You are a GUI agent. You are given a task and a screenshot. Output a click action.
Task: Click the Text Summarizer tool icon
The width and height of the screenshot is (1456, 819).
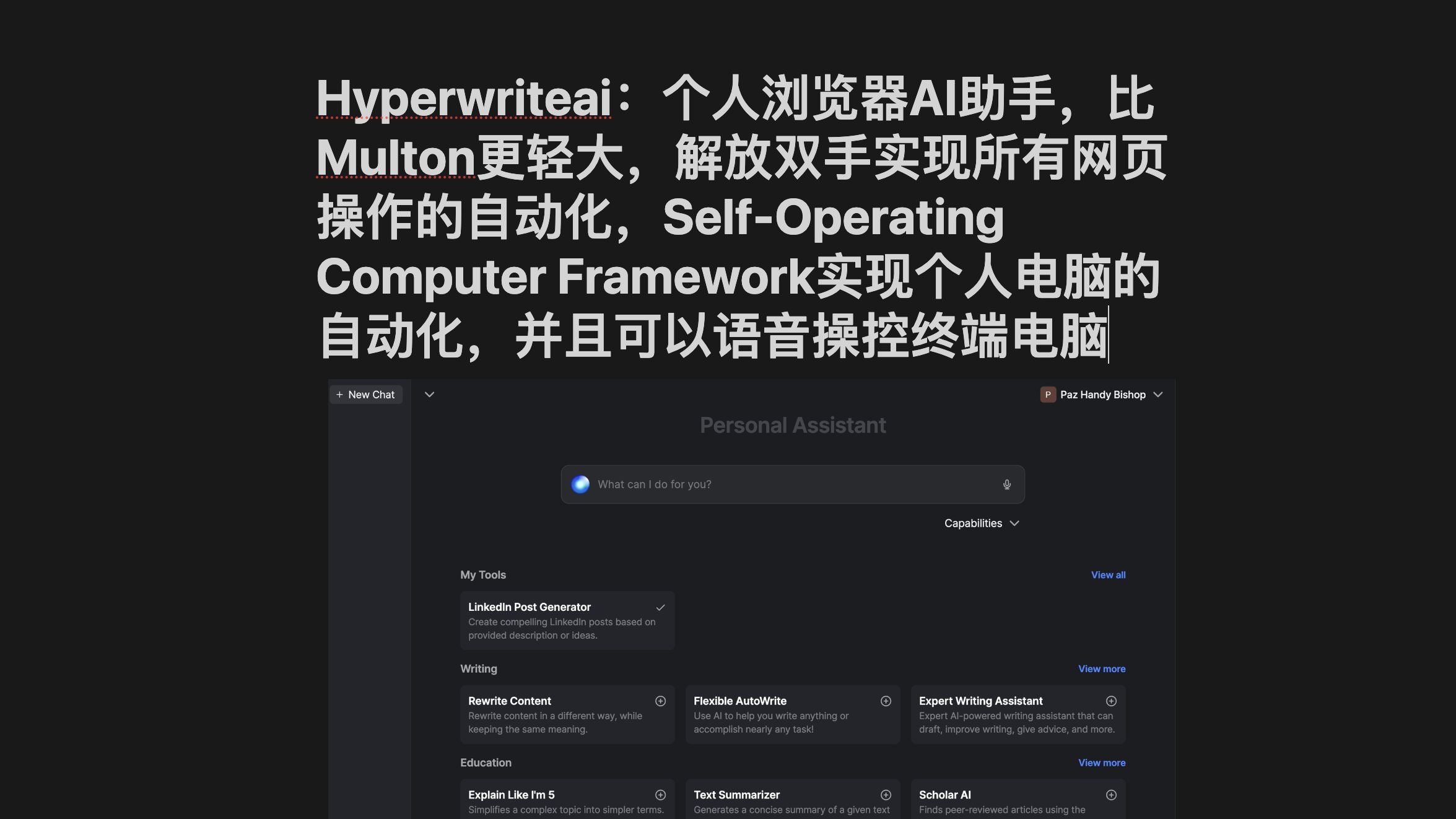[x=884, y=794]
